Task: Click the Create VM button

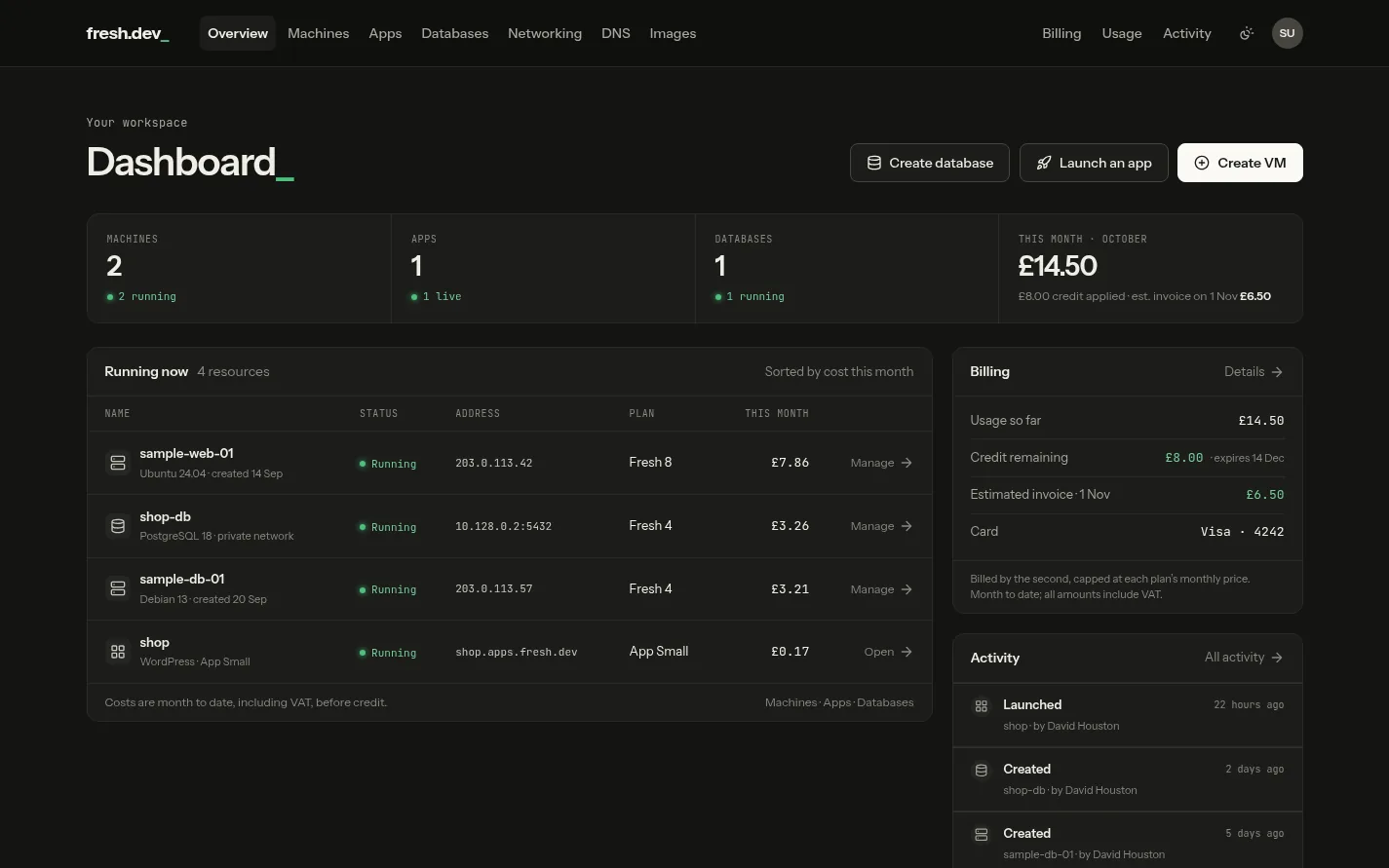Action: coord(1240,163)
